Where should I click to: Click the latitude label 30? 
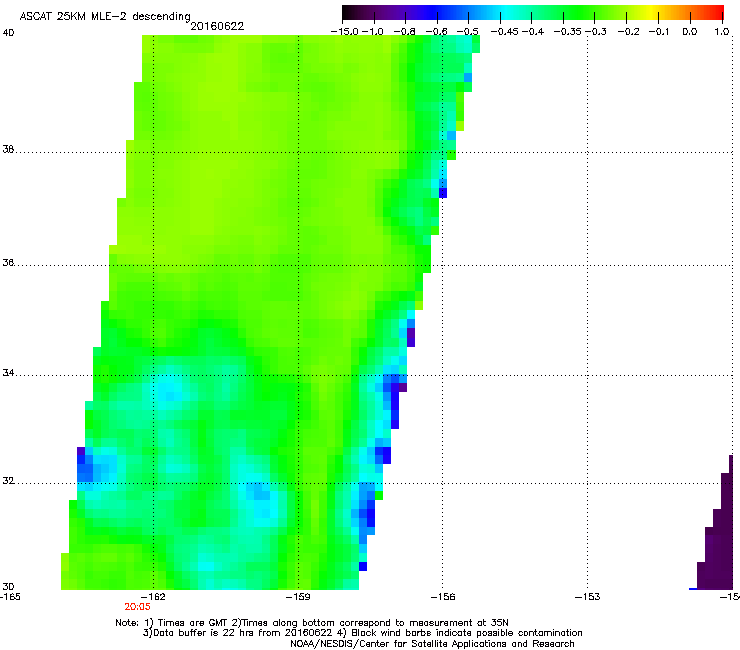[8, 587]
